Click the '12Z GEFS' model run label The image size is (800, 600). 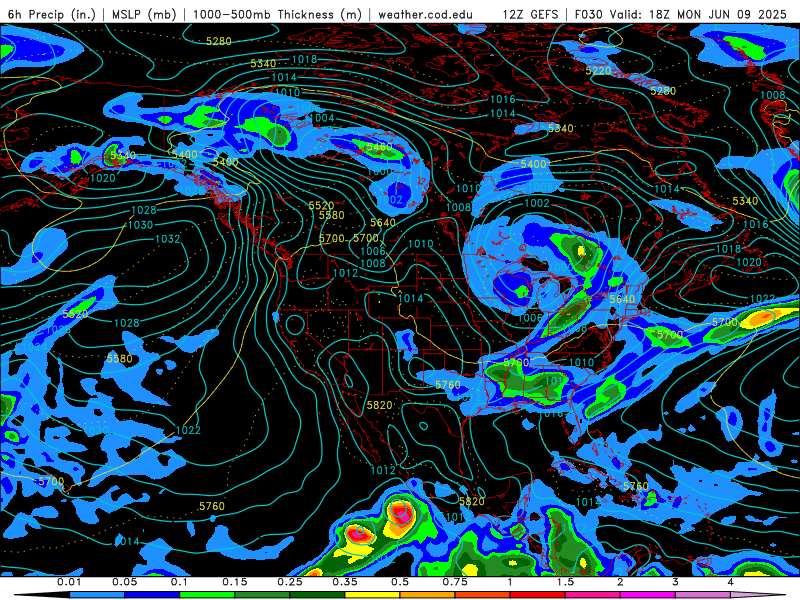[530, 14]
